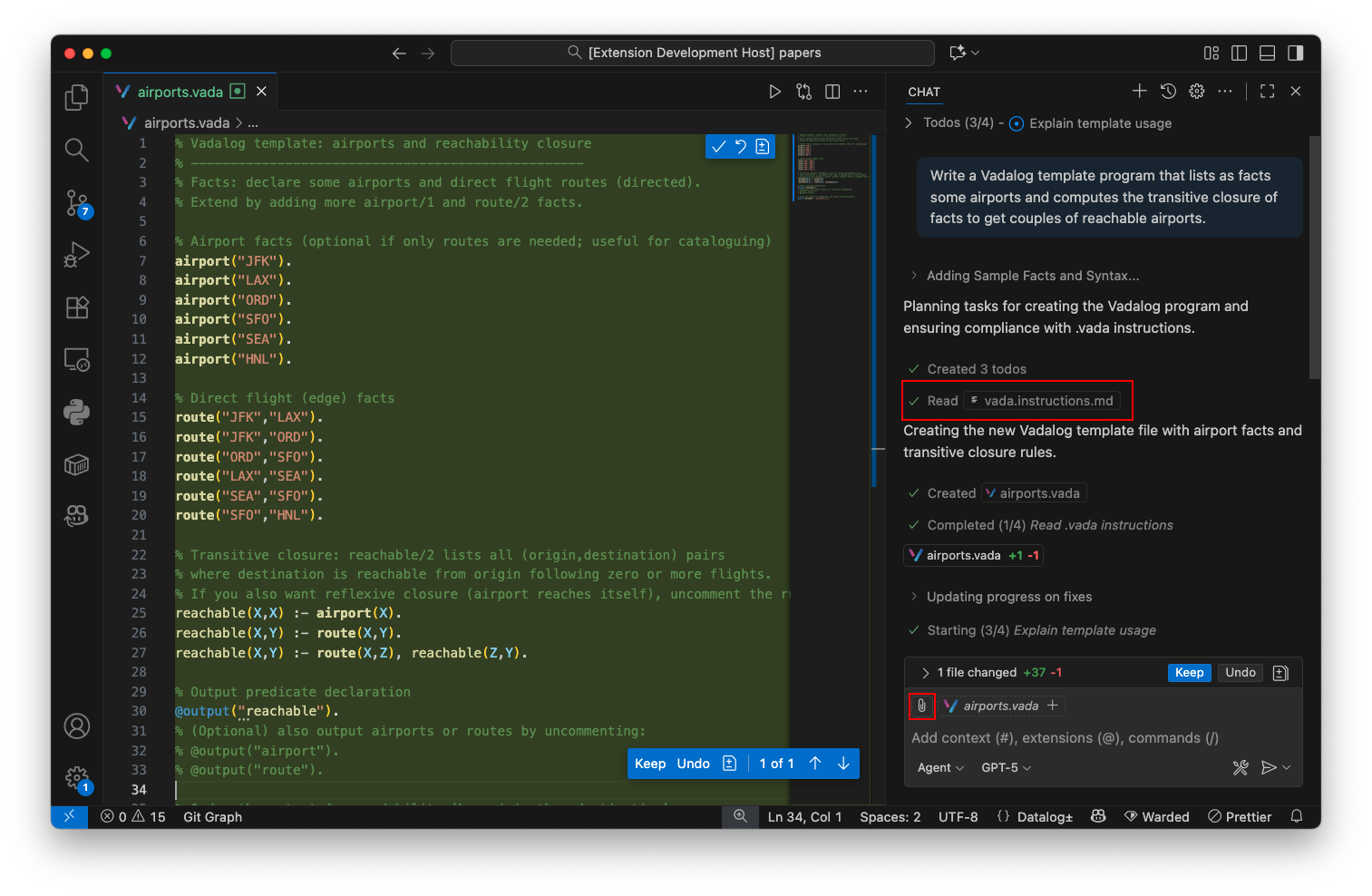Image resolution: width=1372 pixels, height=896 pixels.
Task: Click remote window indicator in status bar
Action: point(69,817)
